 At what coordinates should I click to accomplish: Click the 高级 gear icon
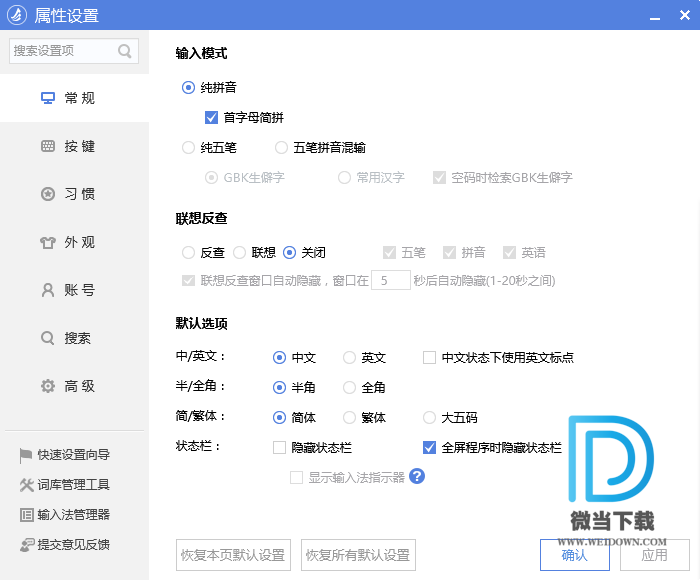click(x=47, y=386)
